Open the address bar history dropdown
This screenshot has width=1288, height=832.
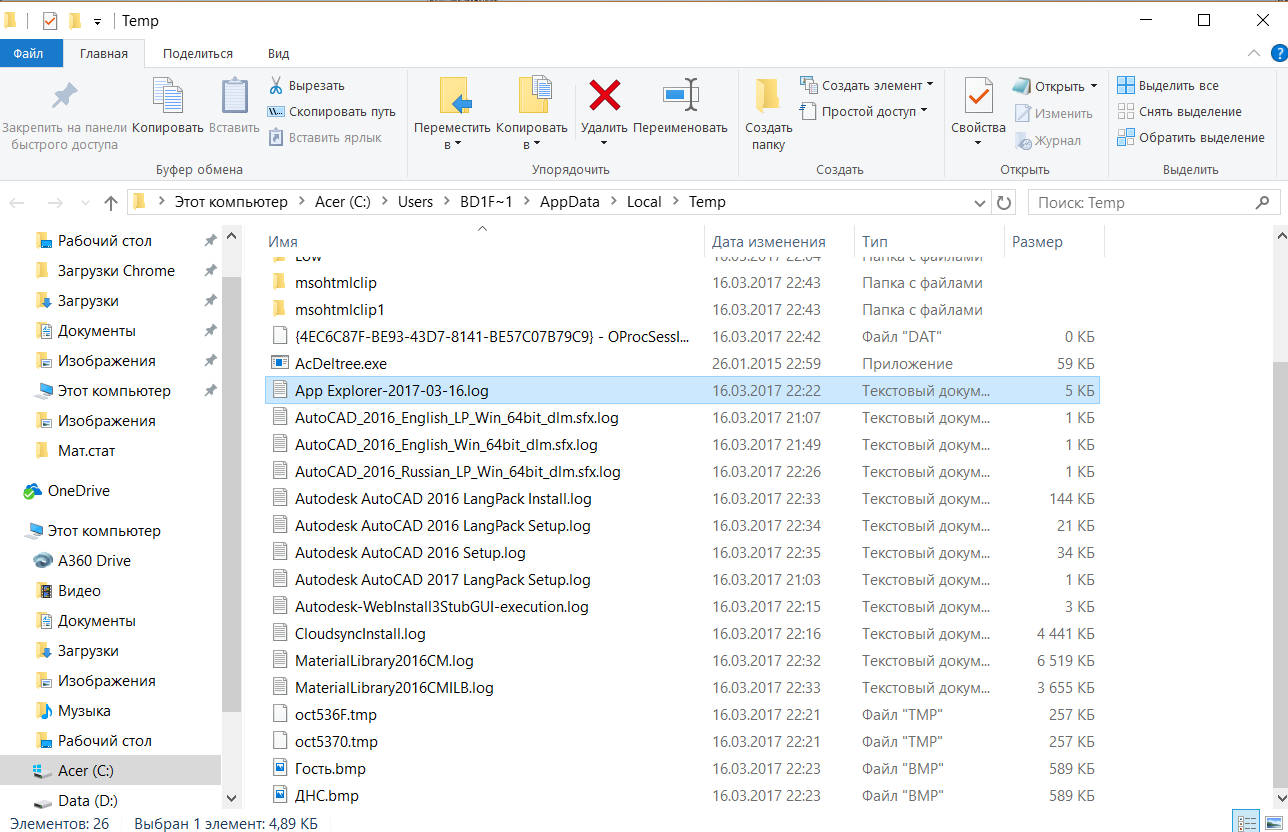tap(980, 203)
